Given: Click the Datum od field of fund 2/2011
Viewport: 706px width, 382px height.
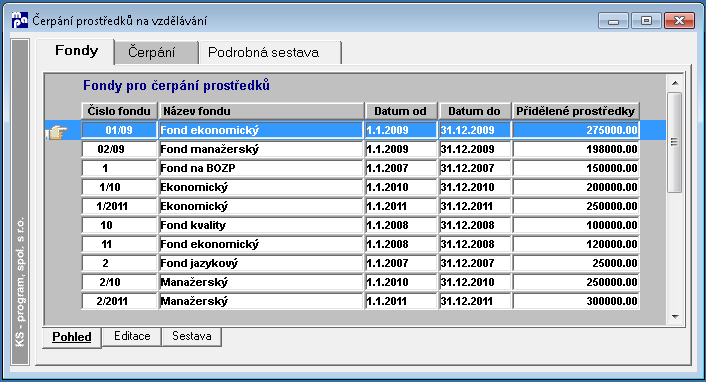Looking at the screenshot, I should coord(401,301).
